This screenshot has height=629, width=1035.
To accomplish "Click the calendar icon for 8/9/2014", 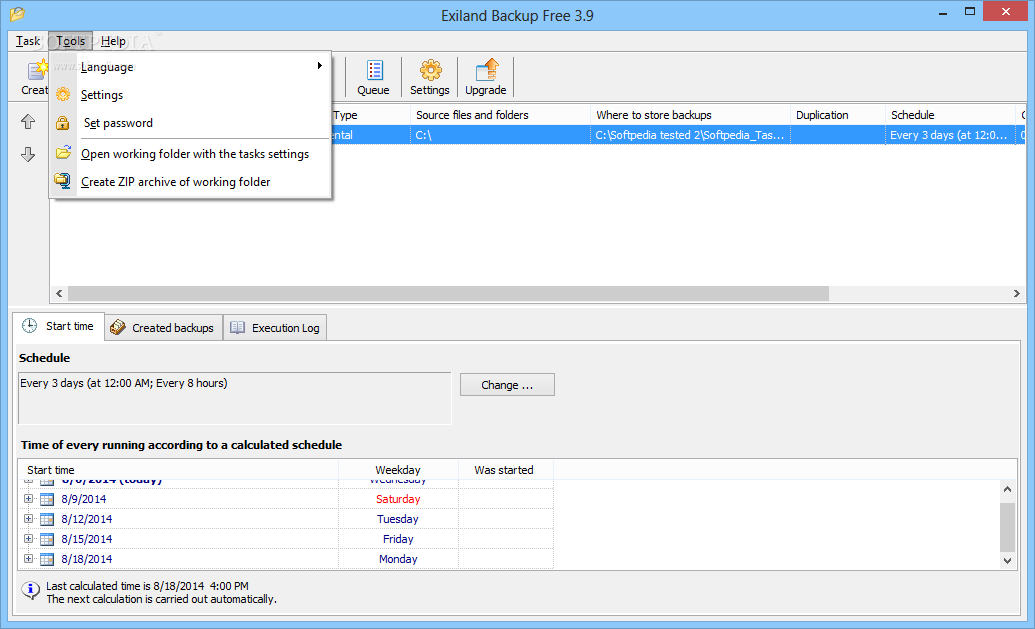I will 47,499.
